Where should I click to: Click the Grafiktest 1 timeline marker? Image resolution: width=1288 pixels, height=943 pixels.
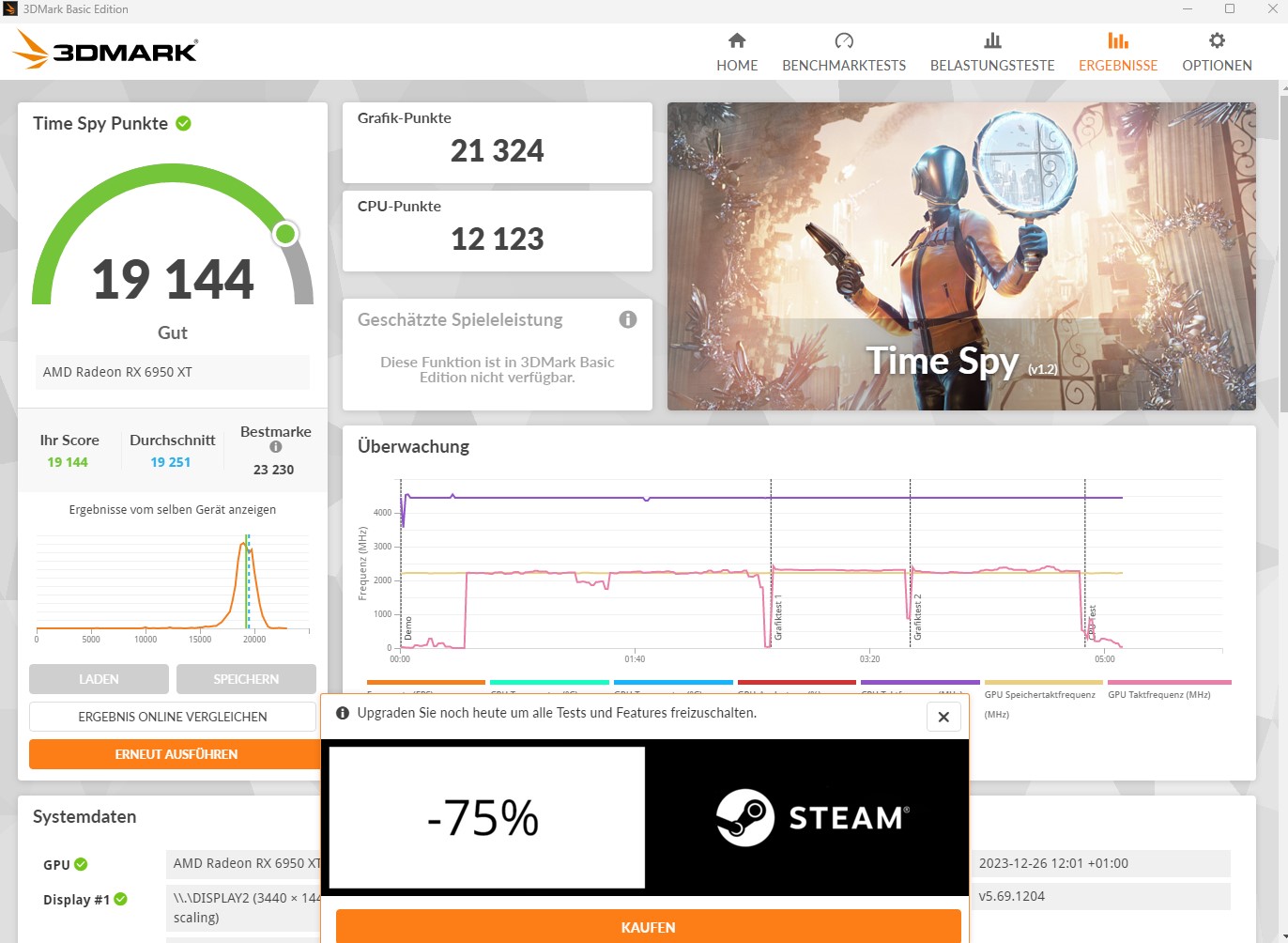pyautogui.click(x=778, y=617)
